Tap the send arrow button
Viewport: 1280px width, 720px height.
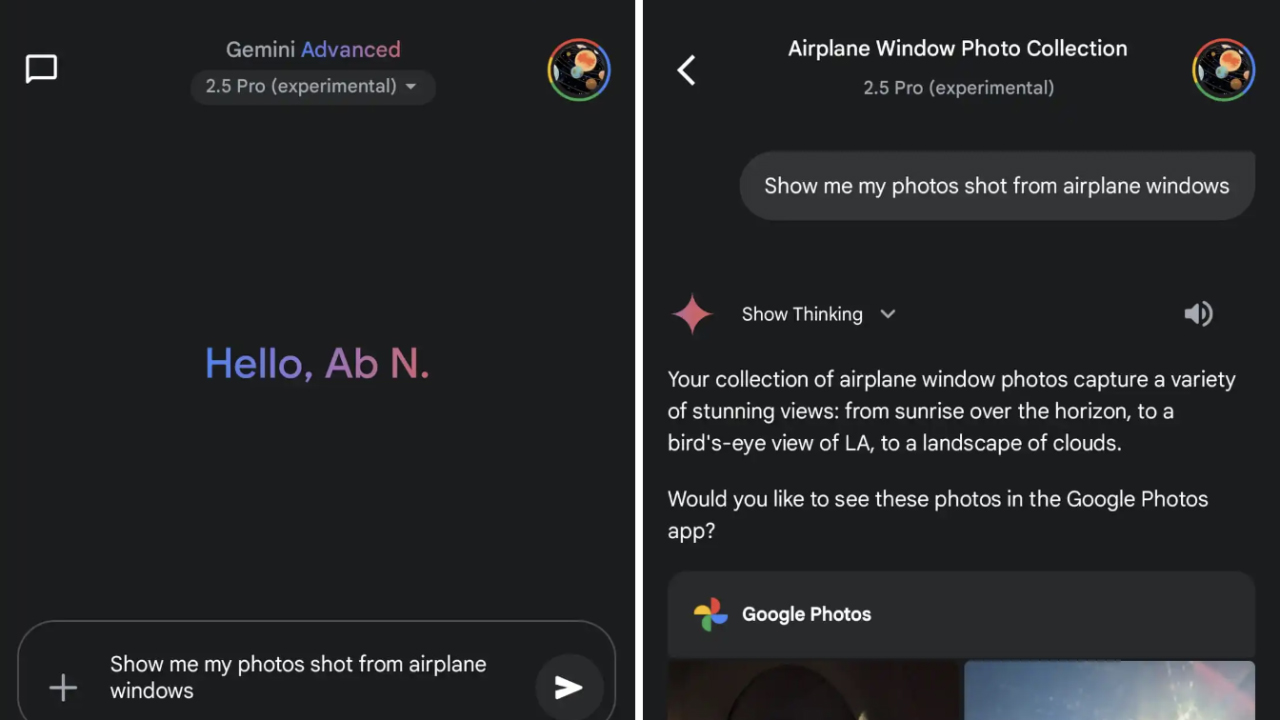568,686
